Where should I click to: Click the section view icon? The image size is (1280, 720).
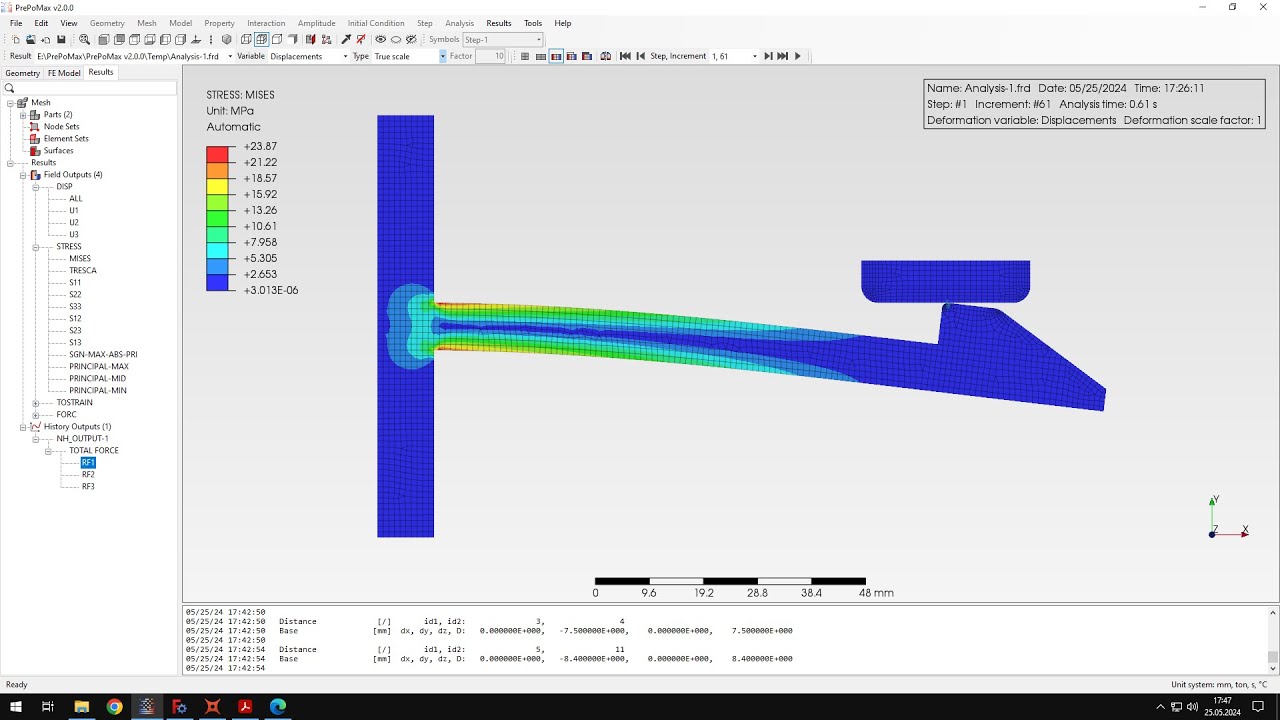click(310, 39)
